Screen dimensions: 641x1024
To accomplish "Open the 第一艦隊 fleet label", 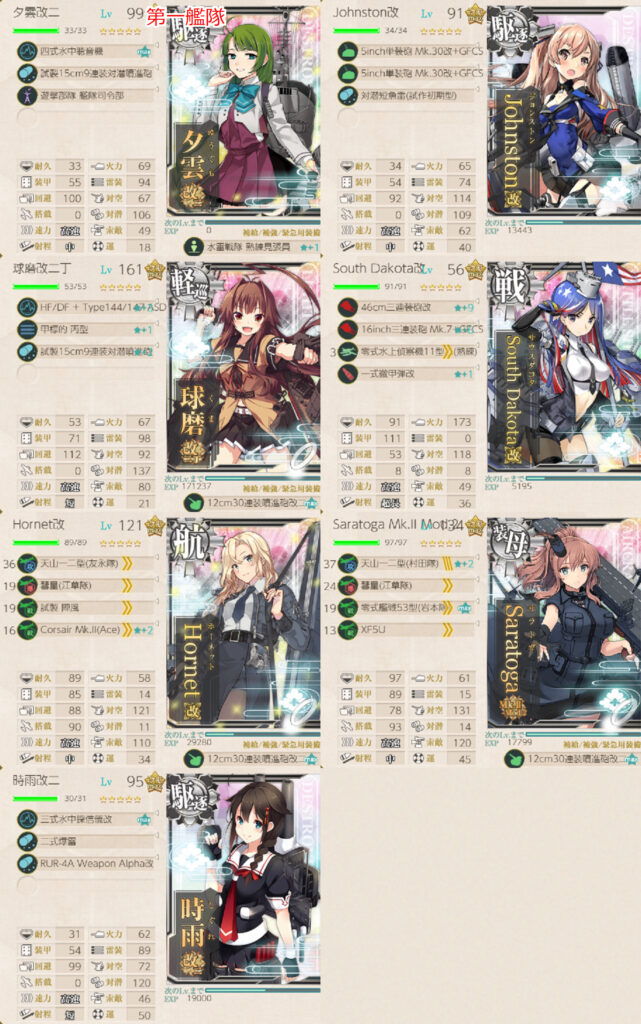I will click(185, 16).
